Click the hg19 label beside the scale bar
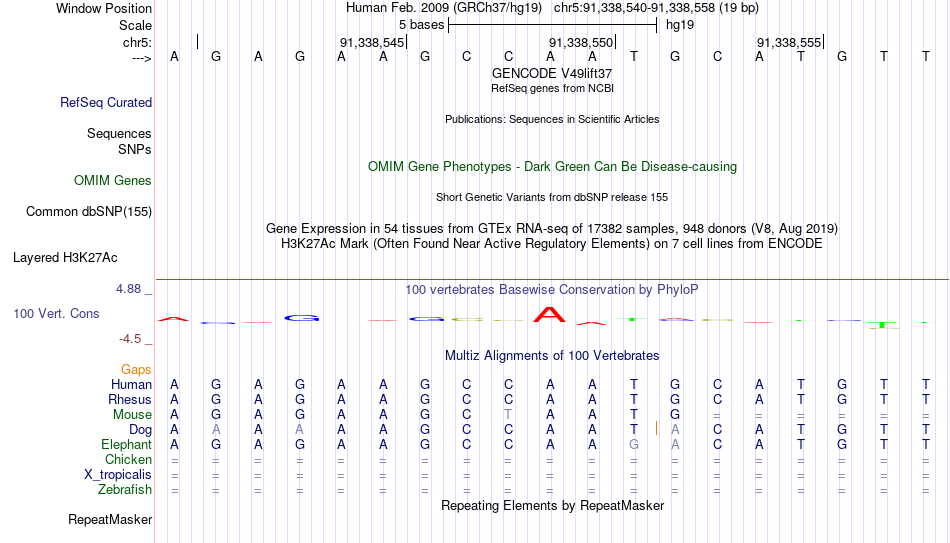This screenshot has height=543, width=950. pos(680,25)
